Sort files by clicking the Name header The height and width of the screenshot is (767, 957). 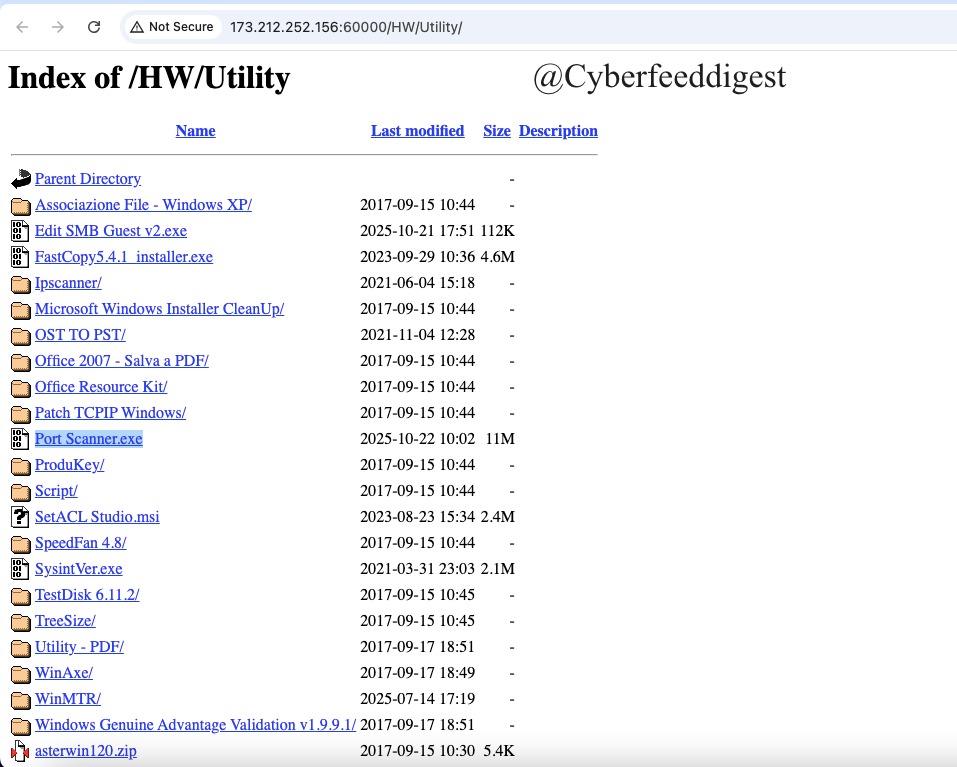pos(195,131)
